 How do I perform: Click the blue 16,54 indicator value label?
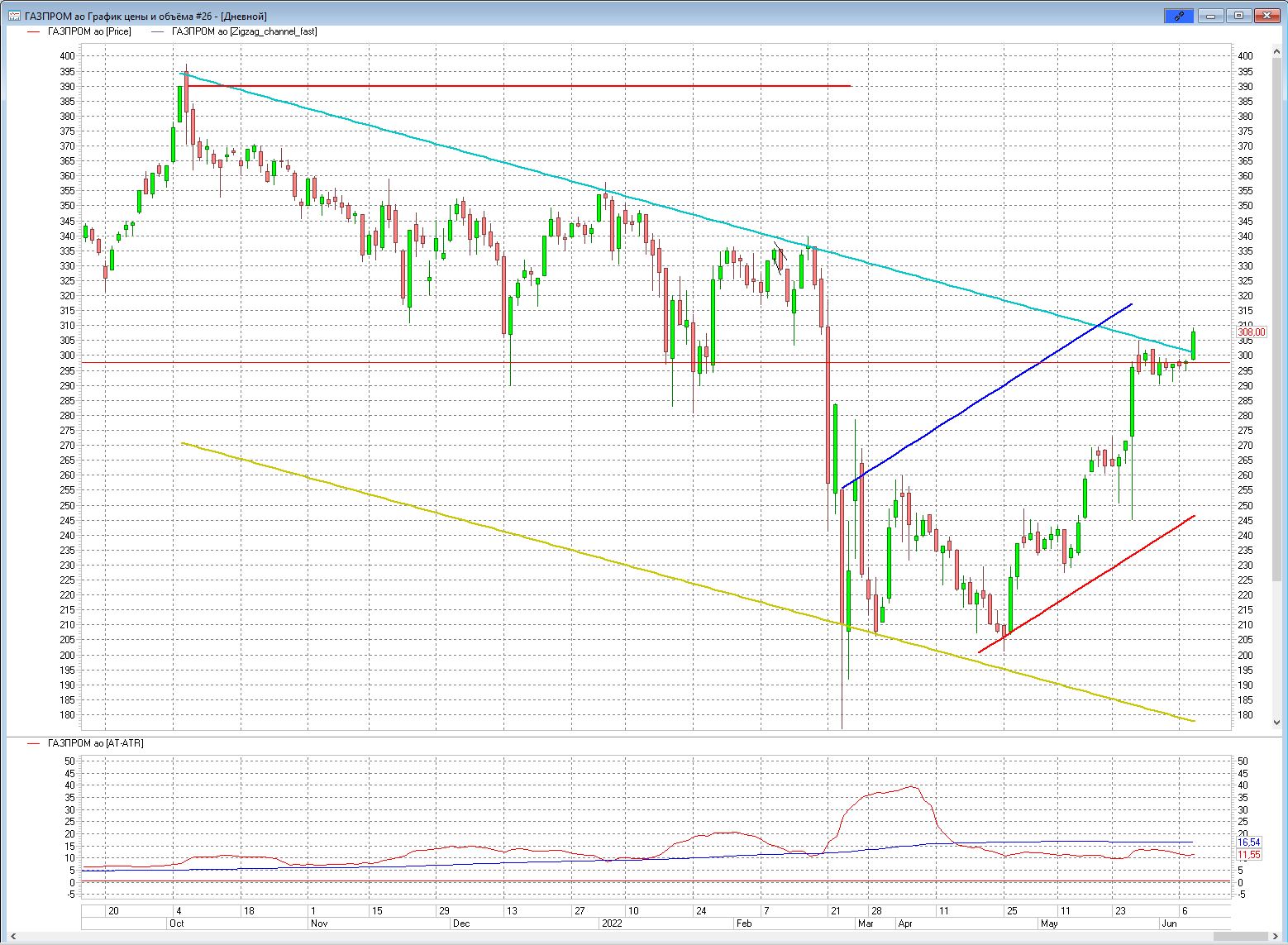tap(1248, 842)
